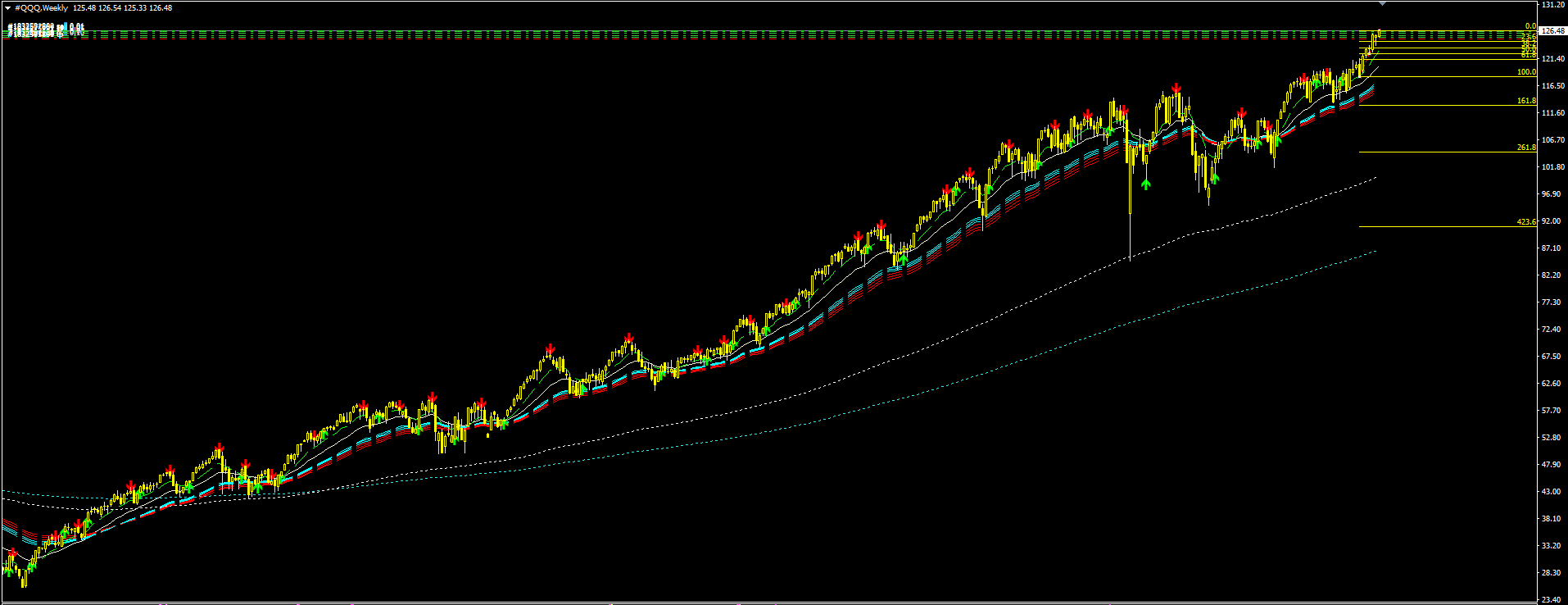Screen dimensions: 1568x605
Task: Click the #QQQ,Weekly symbol label
Action: coord(42,7)
